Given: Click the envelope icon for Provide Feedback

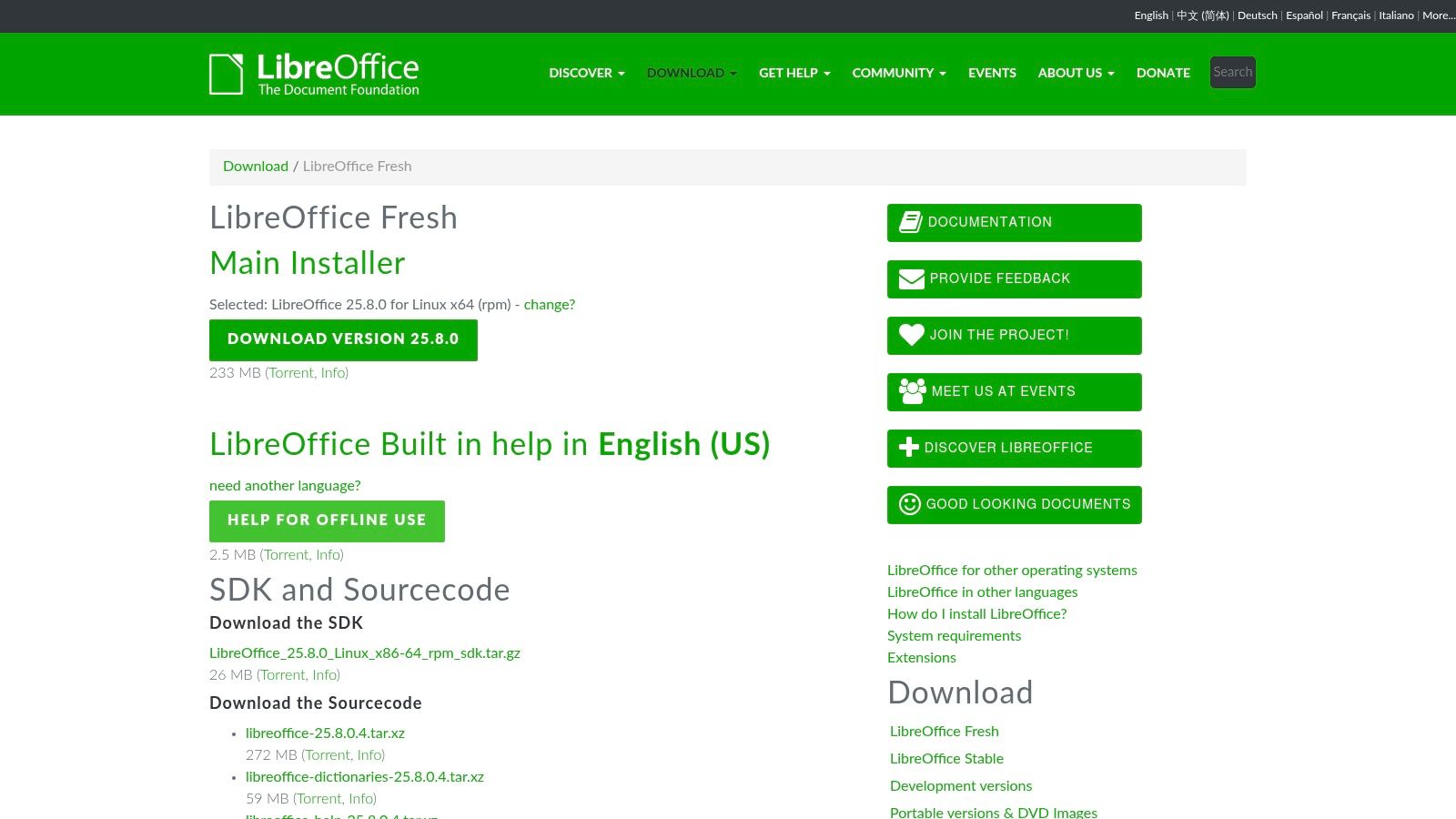Looking at the screenshot, I should tap(911, 278).
